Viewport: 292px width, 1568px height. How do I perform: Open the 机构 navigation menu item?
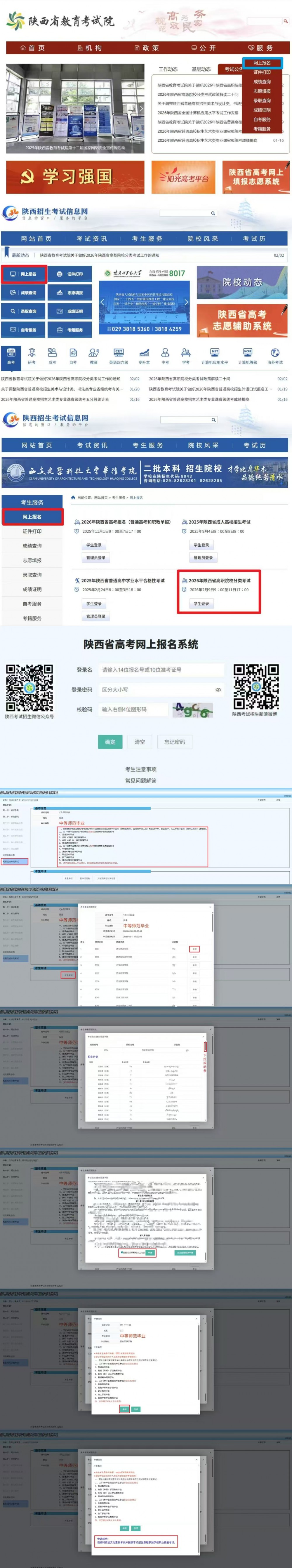pyautogui.click(x=89, y=48)
